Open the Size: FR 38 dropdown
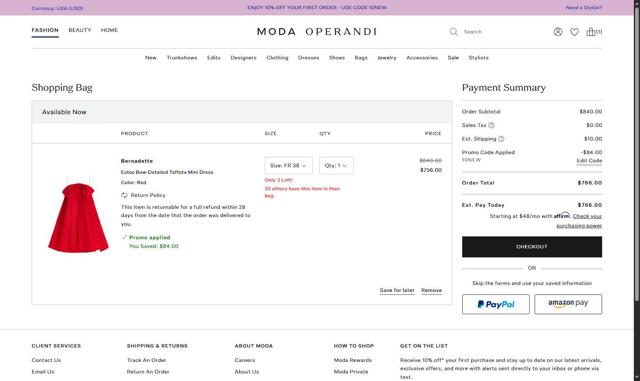This screenshot has width=640, height=381. tap(288, 165)
